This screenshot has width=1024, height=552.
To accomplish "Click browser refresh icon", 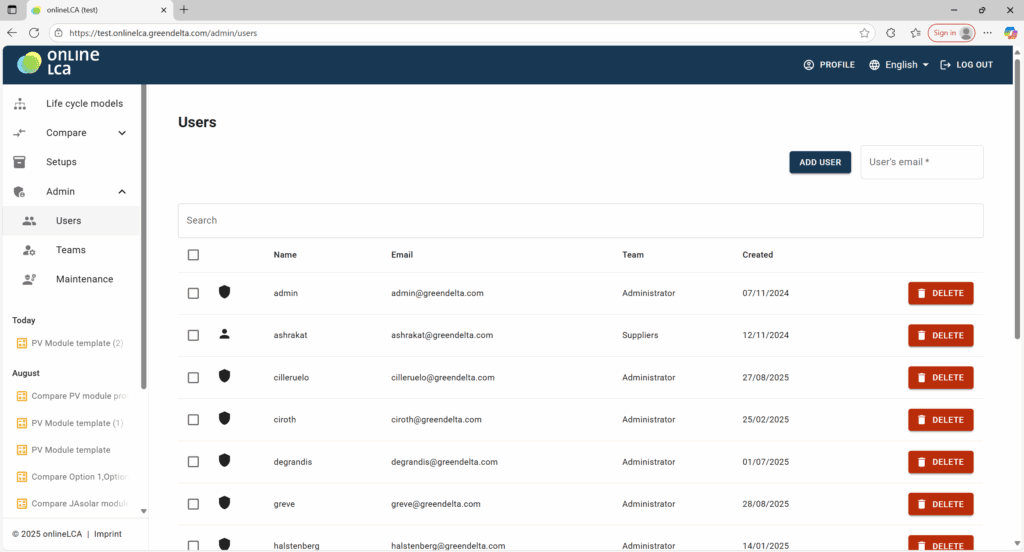I will point(34,33).
